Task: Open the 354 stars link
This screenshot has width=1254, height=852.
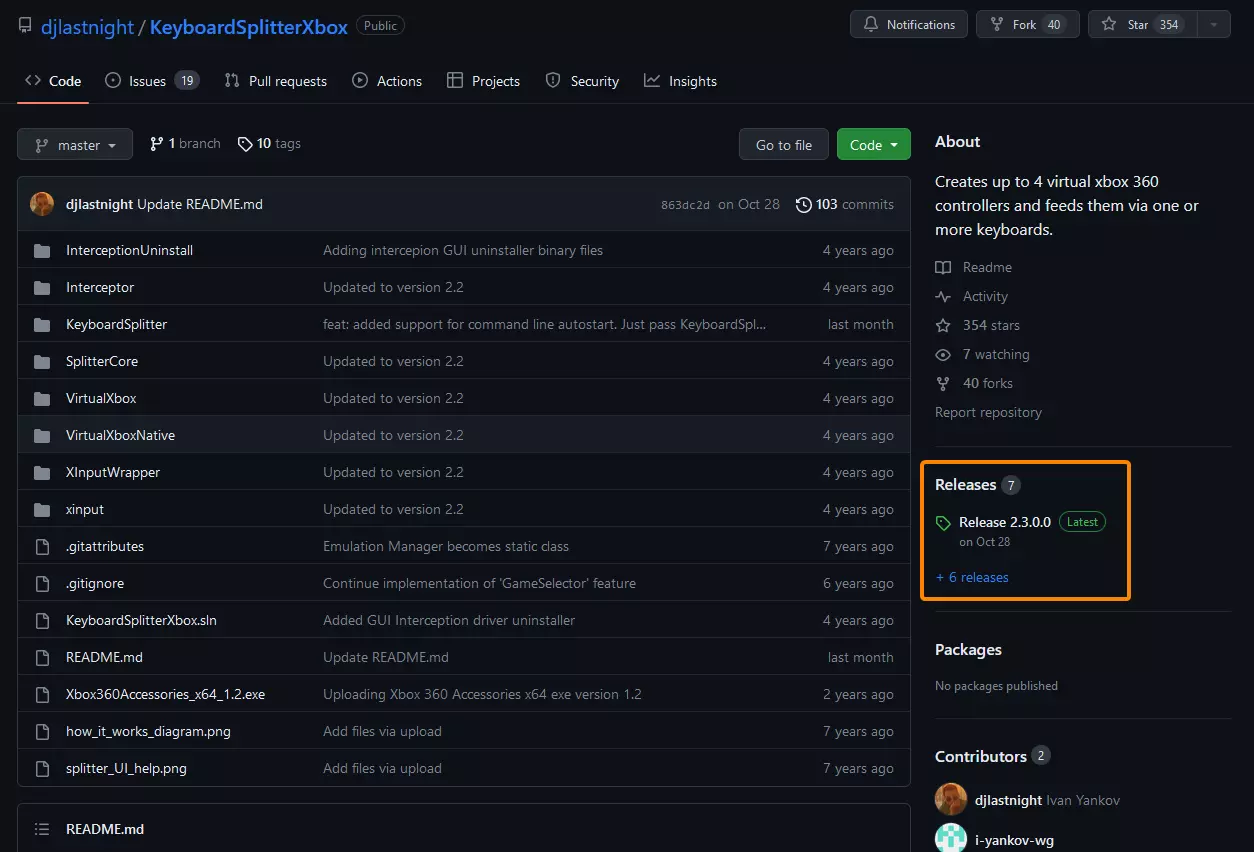Action: pos(978,325)
